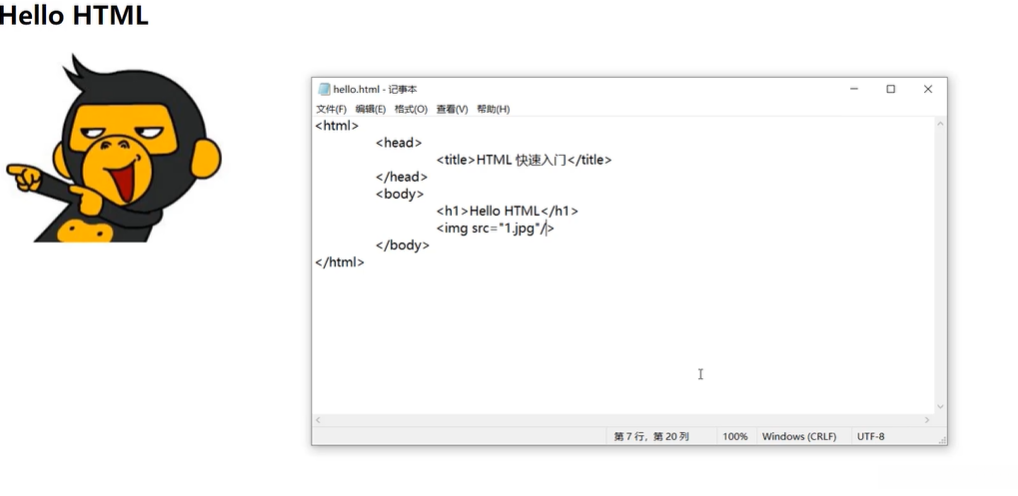The width and height of the screenshot is (1018, 496).
Task: Click the Notepad document icon in title bar
Action: [324, 90]
